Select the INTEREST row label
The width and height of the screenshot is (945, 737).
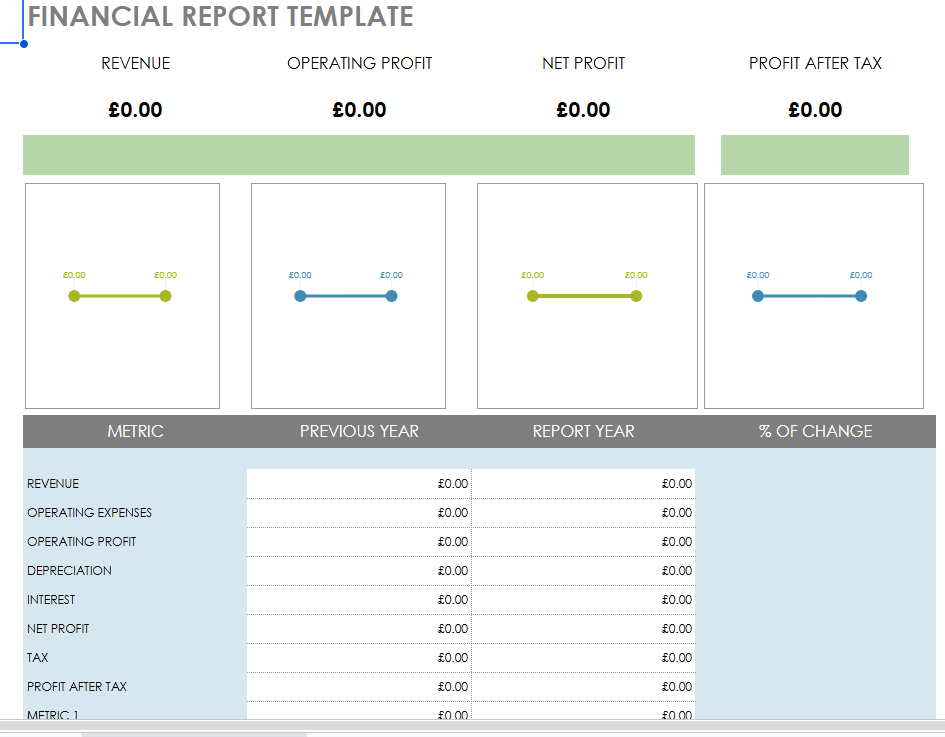(x=51, y=600)
